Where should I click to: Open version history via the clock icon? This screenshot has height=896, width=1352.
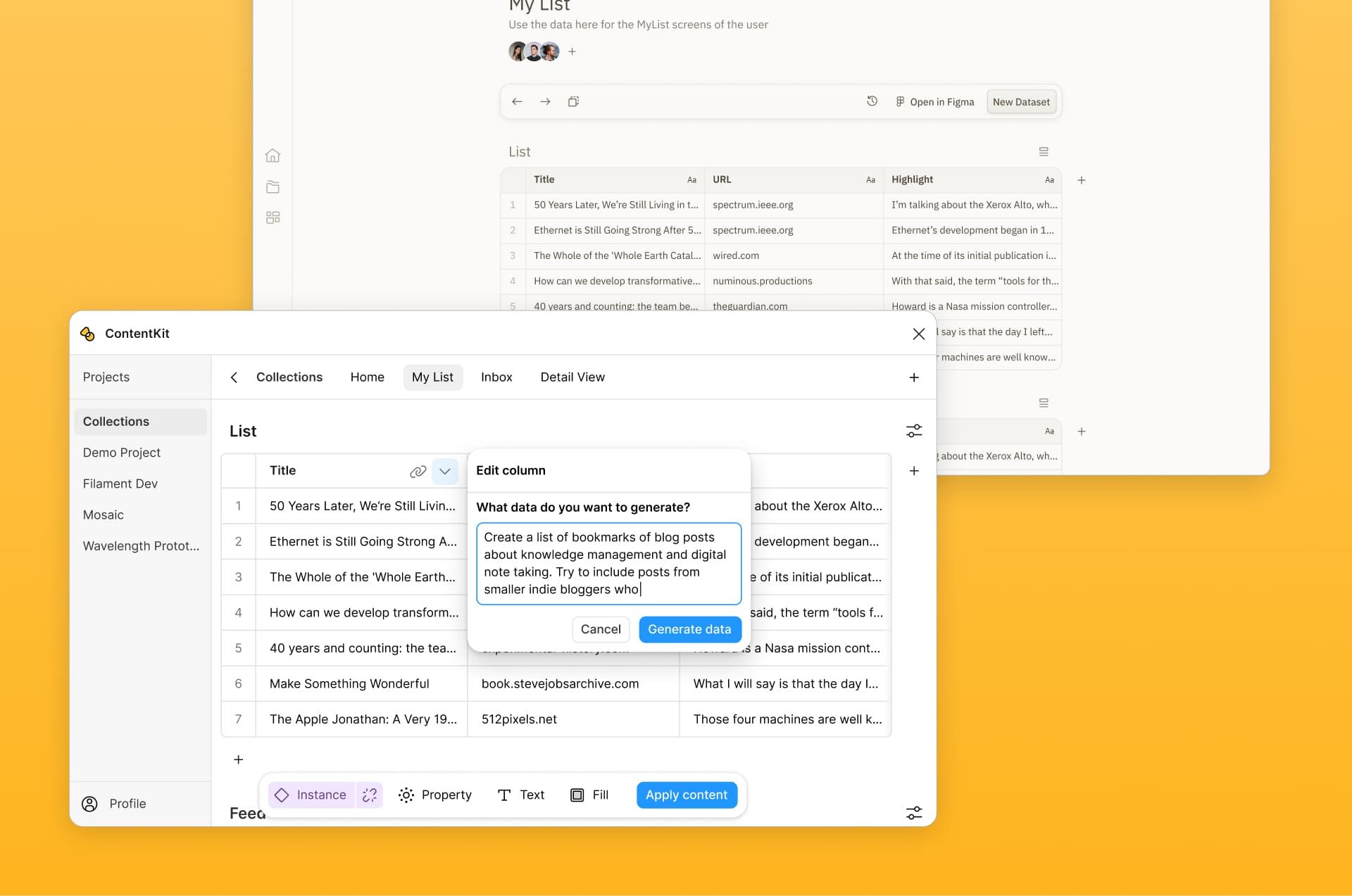(x=872, y=101)
